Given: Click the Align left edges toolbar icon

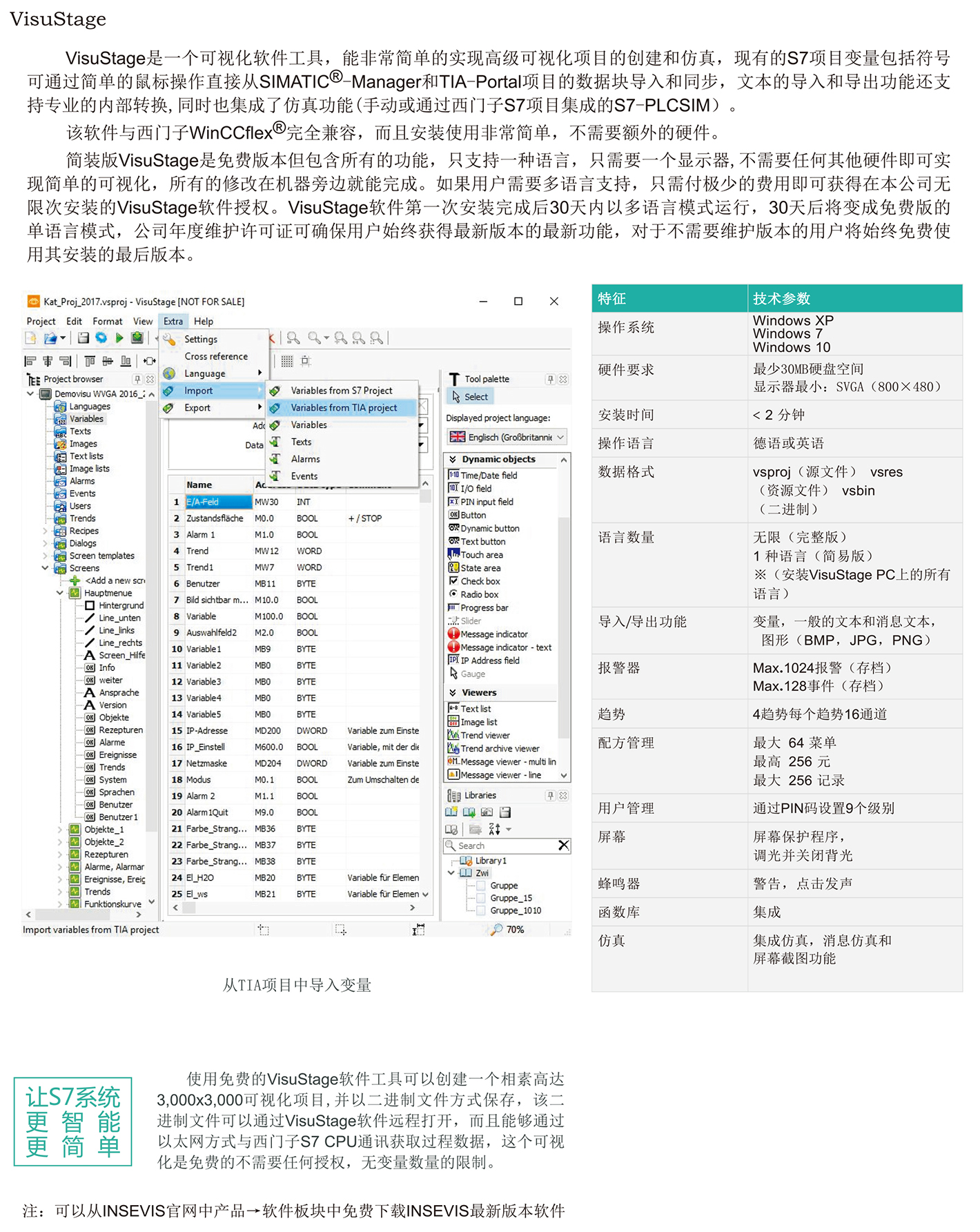Looking at the screenshot, I should coord(30,361).
